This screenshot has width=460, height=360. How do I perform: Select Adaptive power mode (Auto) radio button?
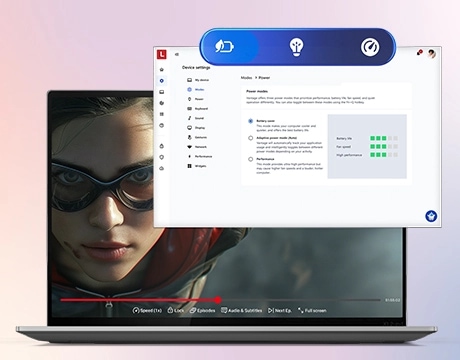[250, 138]
